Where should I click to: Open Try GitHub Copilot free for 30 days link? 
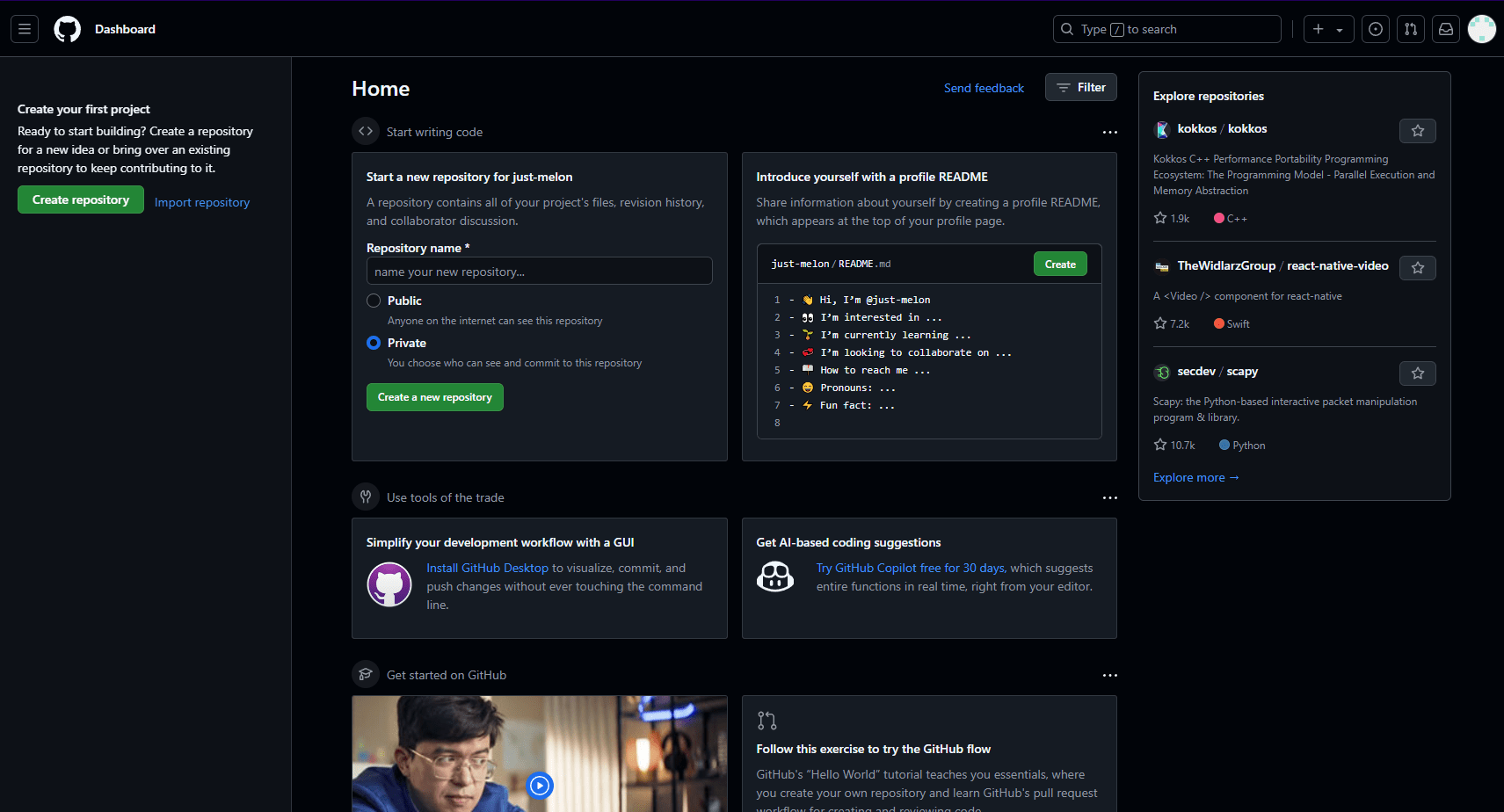(x=911, y=568)
